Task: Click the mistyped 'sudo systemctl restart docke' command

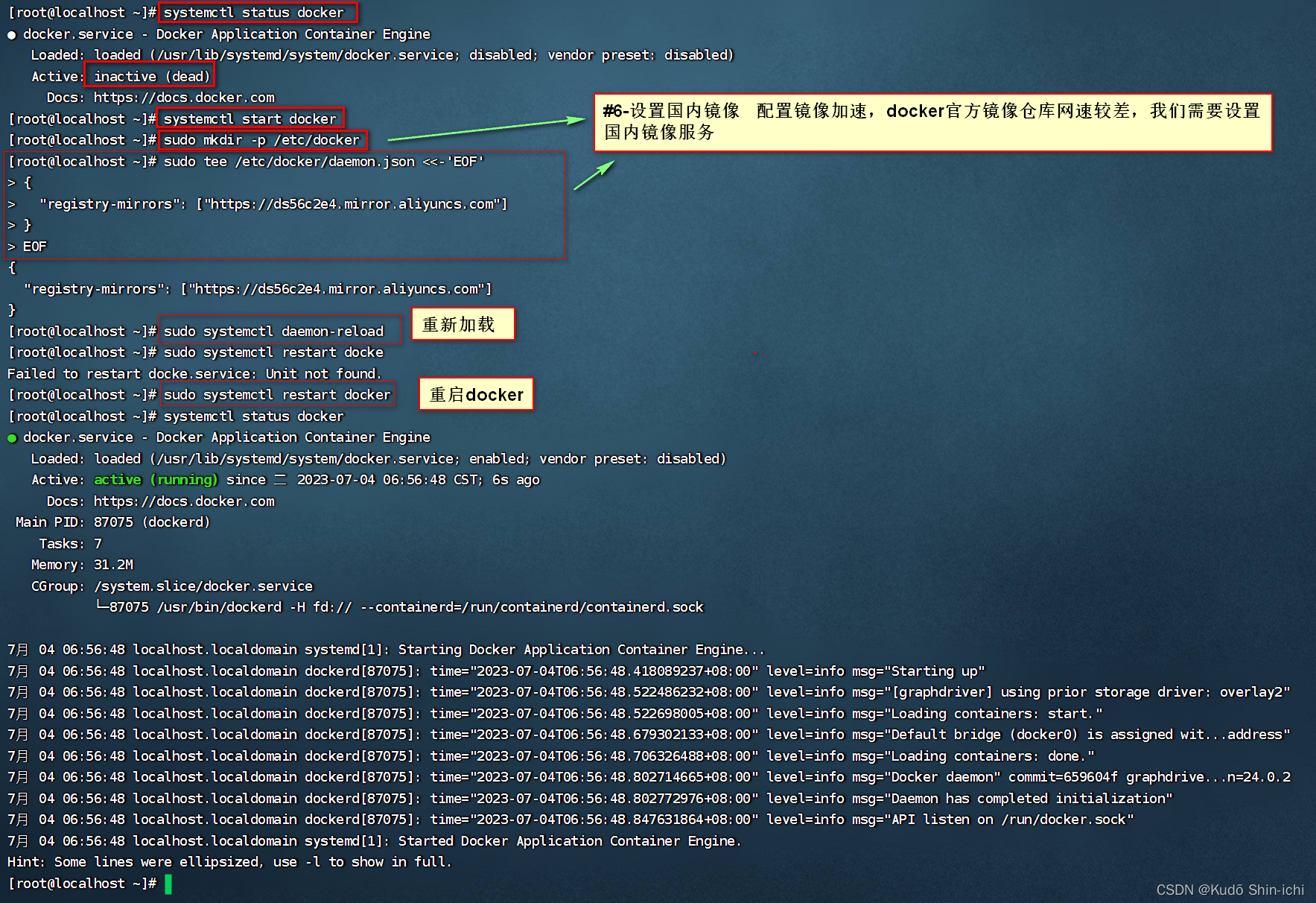Action: click(x=273, y=352)
